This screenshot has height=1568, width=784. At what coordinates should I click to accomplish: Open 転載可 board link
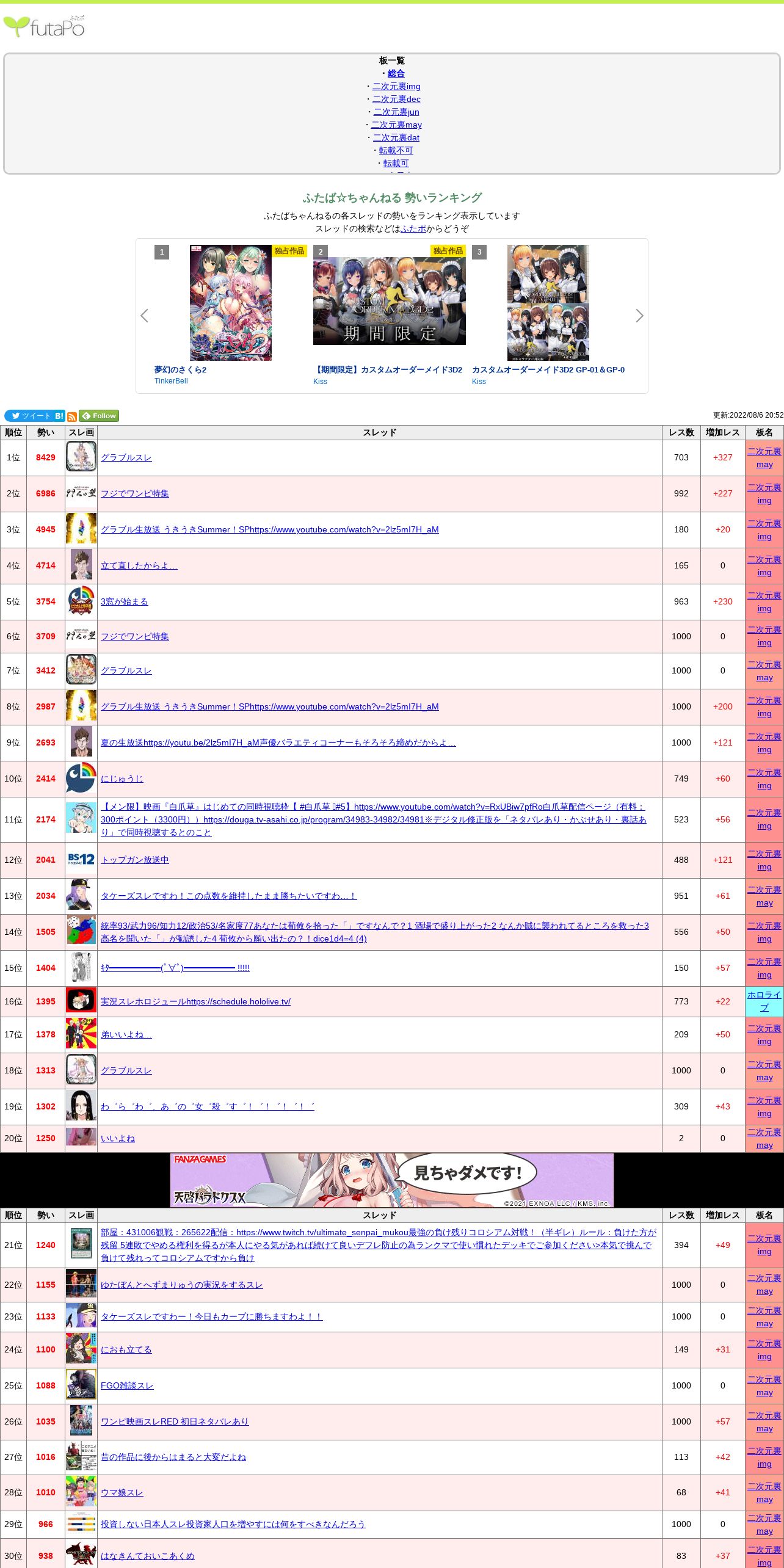(x=396, y=163)
